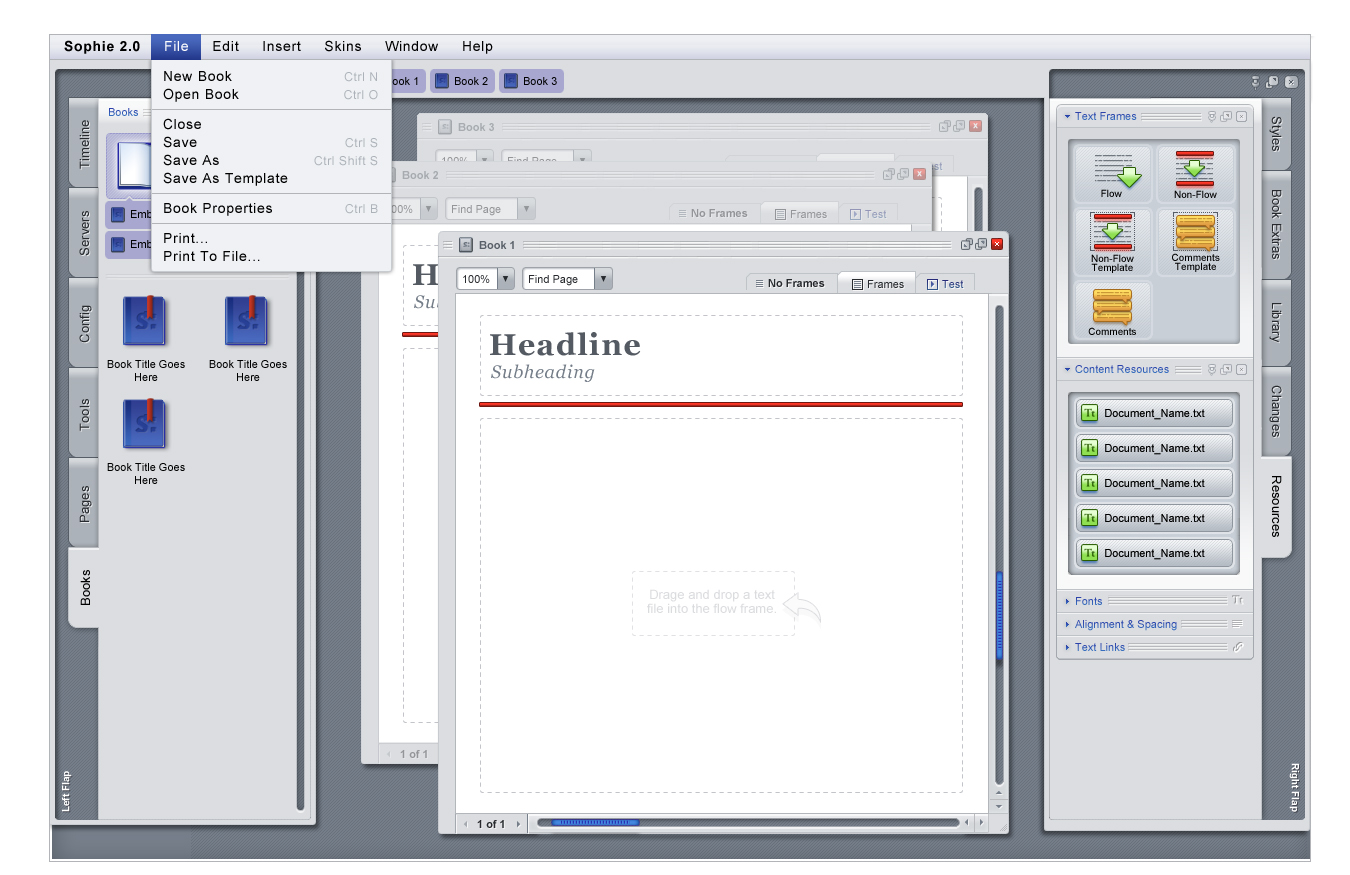This screenshot has height=875, width=1350.
Task: Click the Alignment & Spacing panel icon
Action: [1237, 624]
